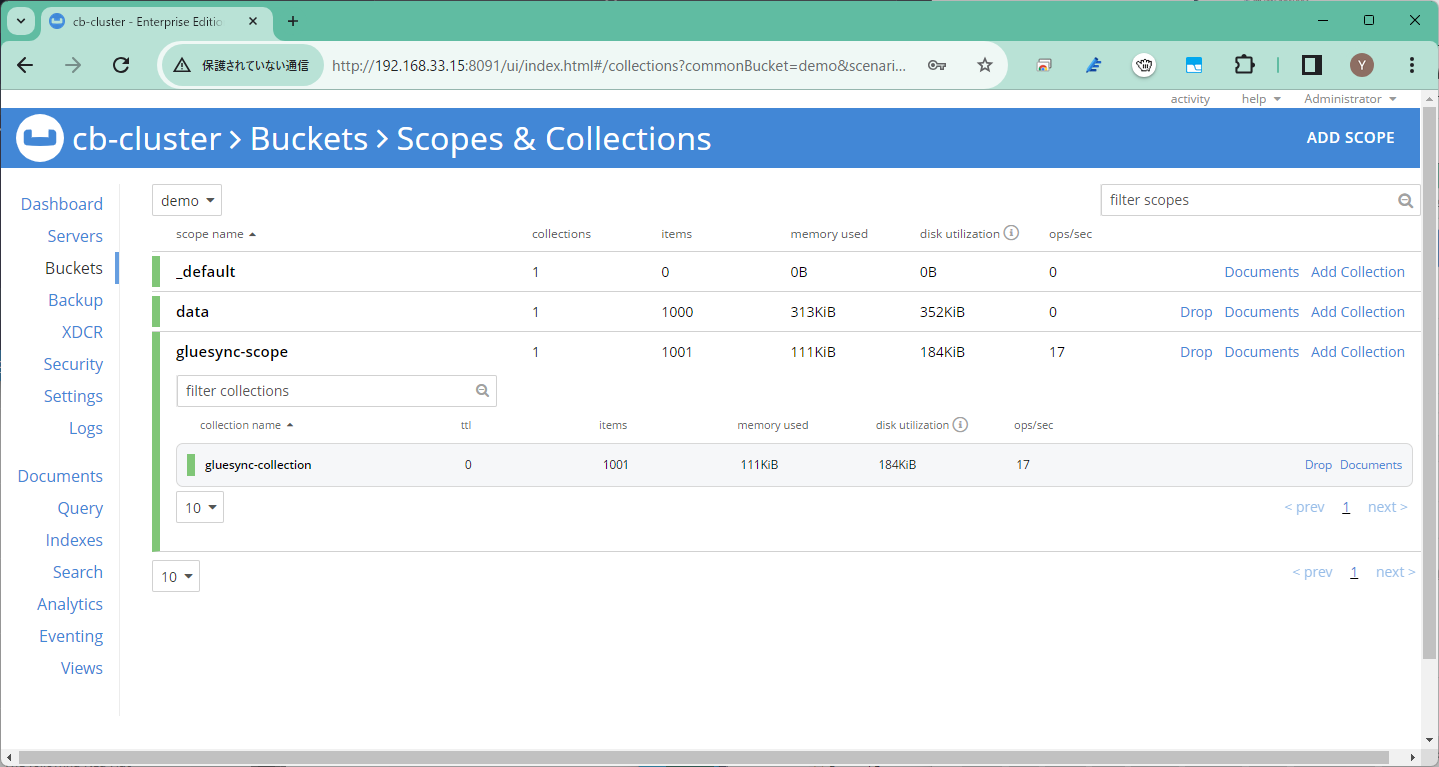Screen dimensions: 1439x767
Task: Open Documents for the _default scope
Action: (1262, 272)
